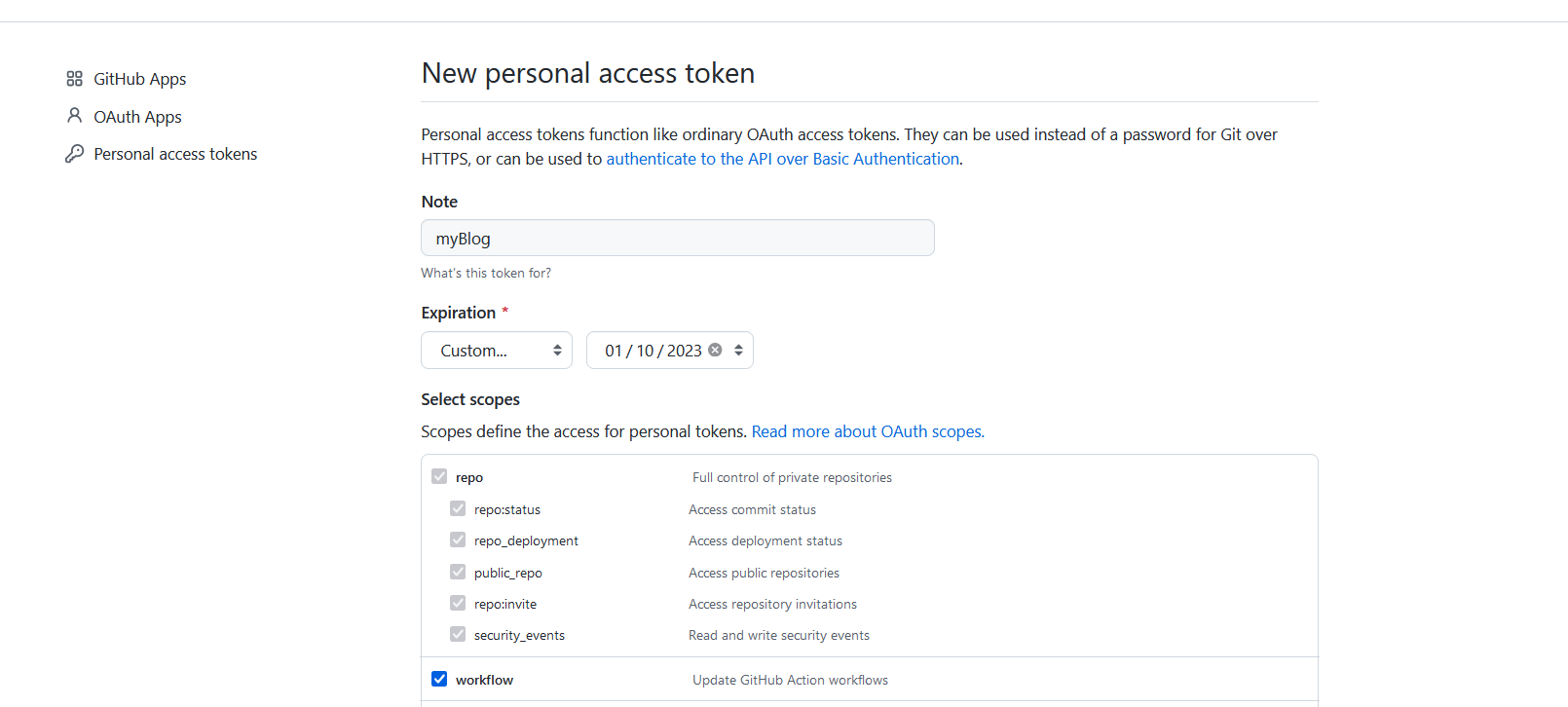Open Personal access tokens menu item
Screen dimensions: 1568x707
(175, 154)
